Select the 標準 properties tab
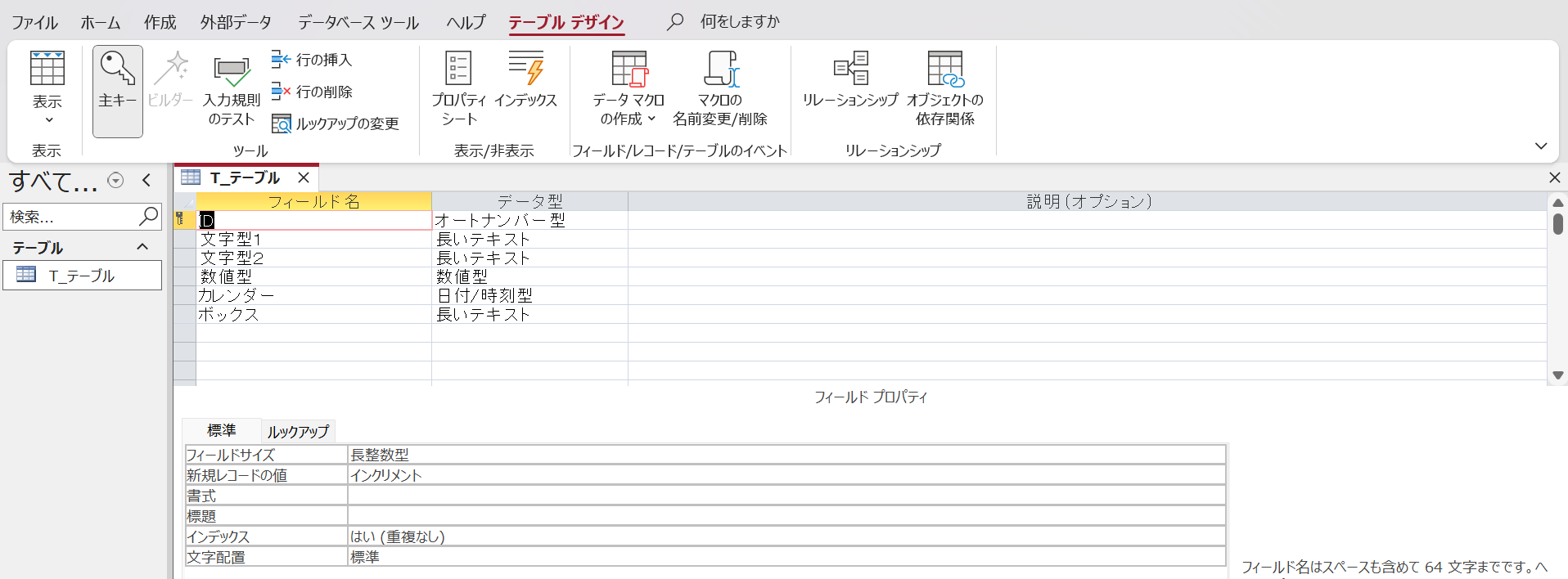 pos(221,430)
